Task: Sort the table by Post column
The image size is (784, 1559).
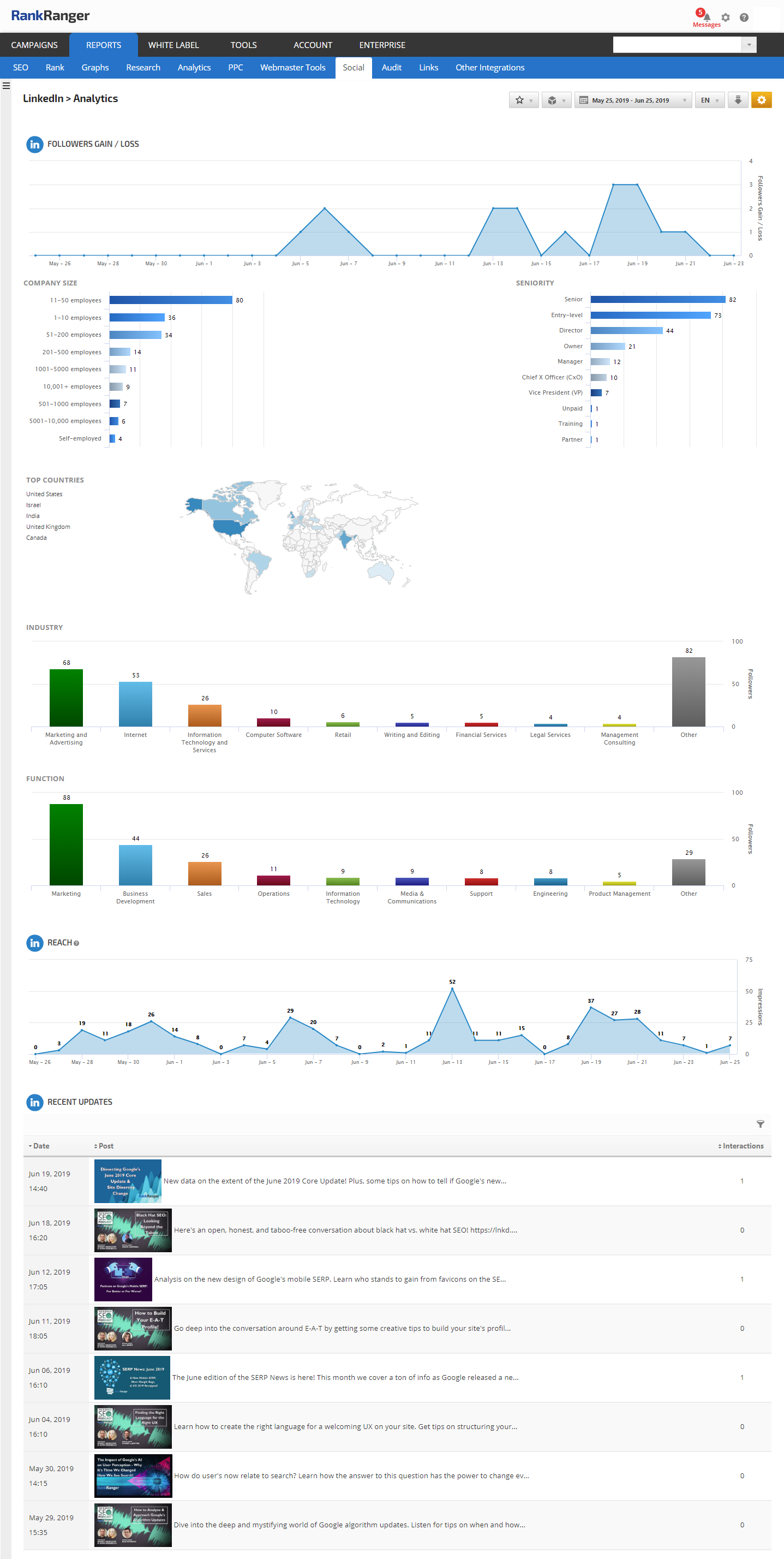Action: click(104, 1146)
